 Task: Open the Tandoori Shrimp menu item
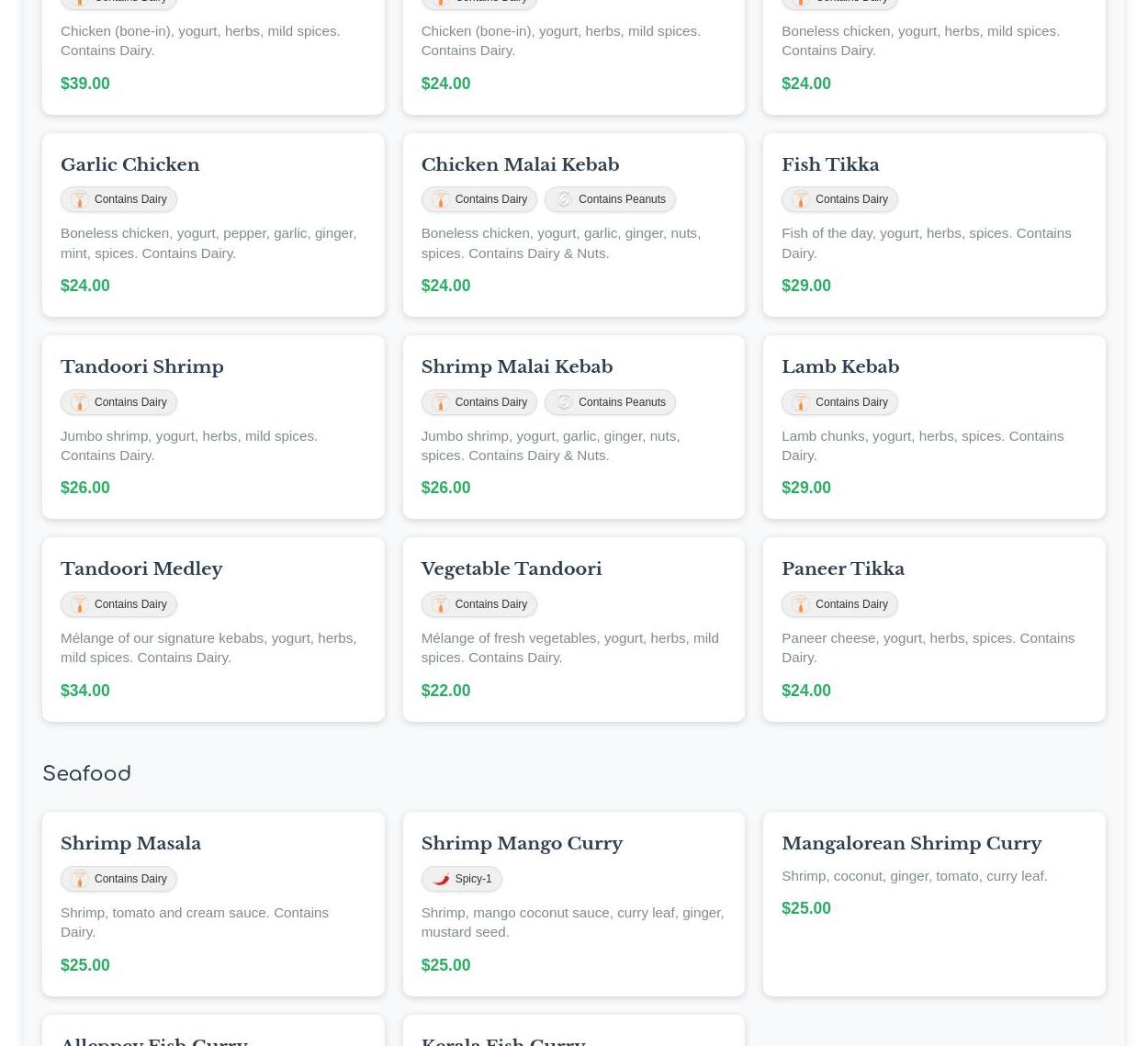point(142,367)
